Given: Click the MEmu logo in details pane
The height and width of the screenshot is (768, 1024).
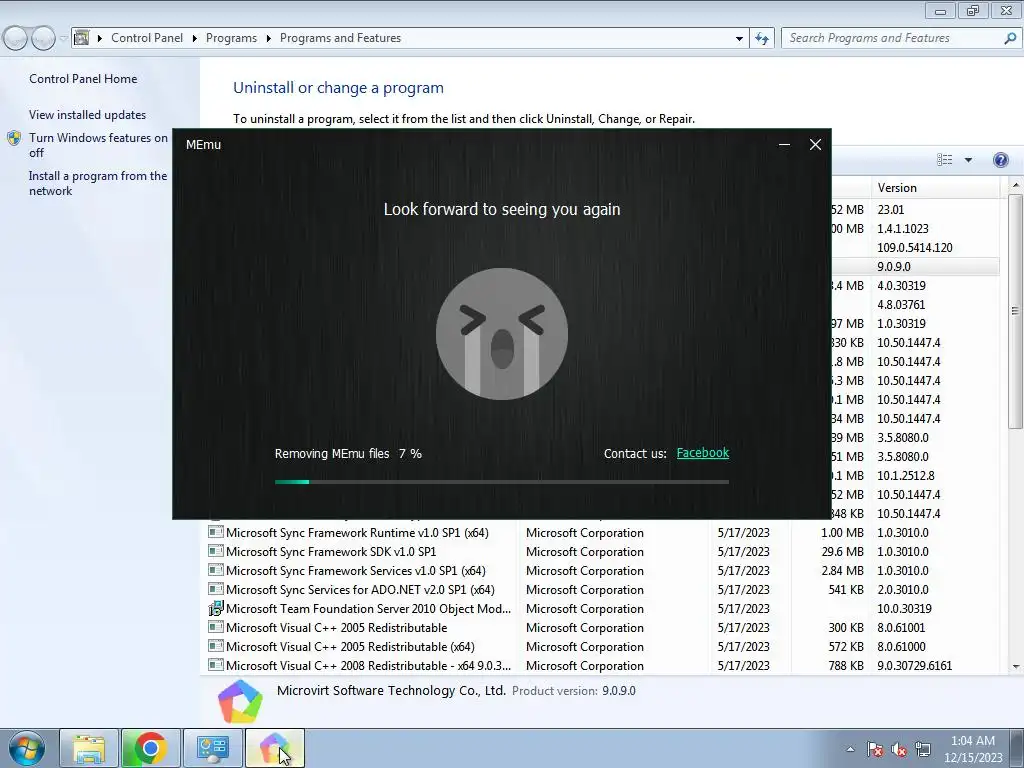Looking at the screenshot, I should click(x=240, y=702).
